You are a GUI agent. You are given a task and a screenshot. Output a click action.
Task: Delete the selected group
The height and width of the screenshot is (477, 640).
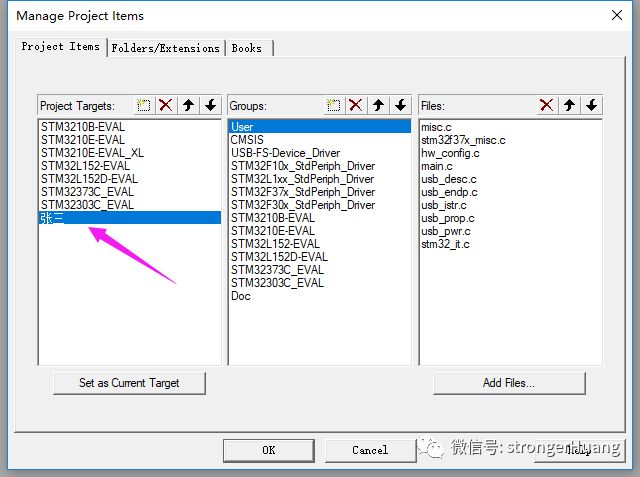coord(356,105)
